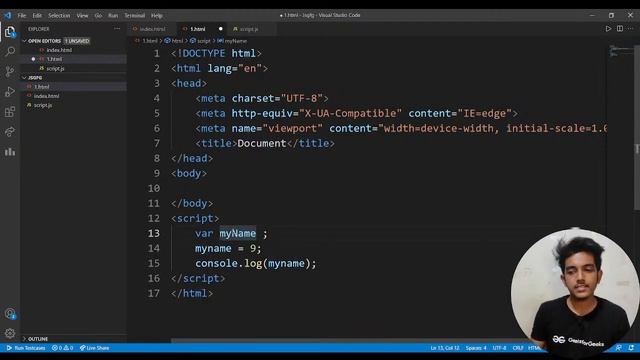Open the Run and Debug view
640x360 pixels.
pos(10,91)
